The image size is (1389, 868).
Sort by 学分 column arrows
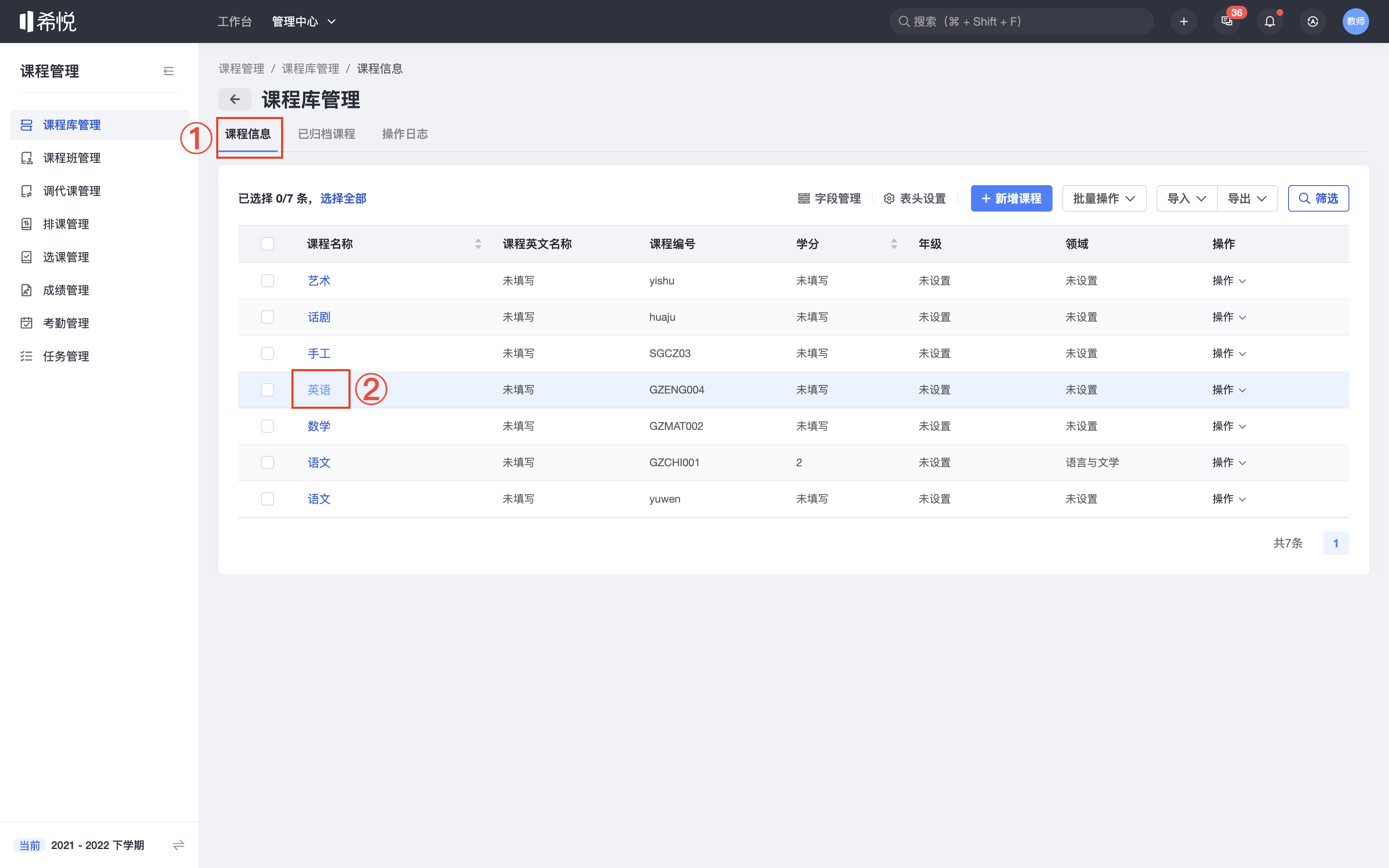coord(894,244)
